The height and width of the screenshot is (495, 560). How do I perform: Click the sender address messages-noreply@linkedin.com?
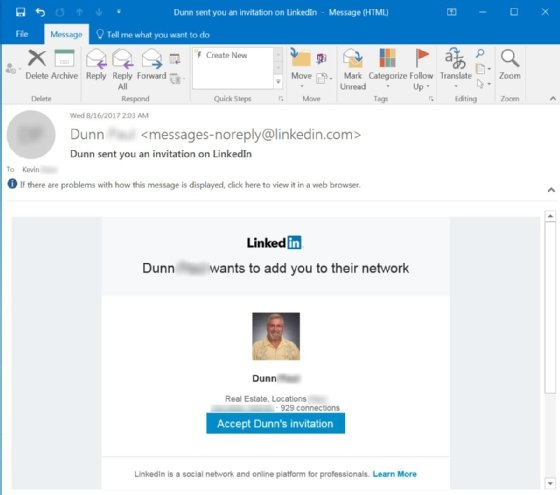(251, 134)
